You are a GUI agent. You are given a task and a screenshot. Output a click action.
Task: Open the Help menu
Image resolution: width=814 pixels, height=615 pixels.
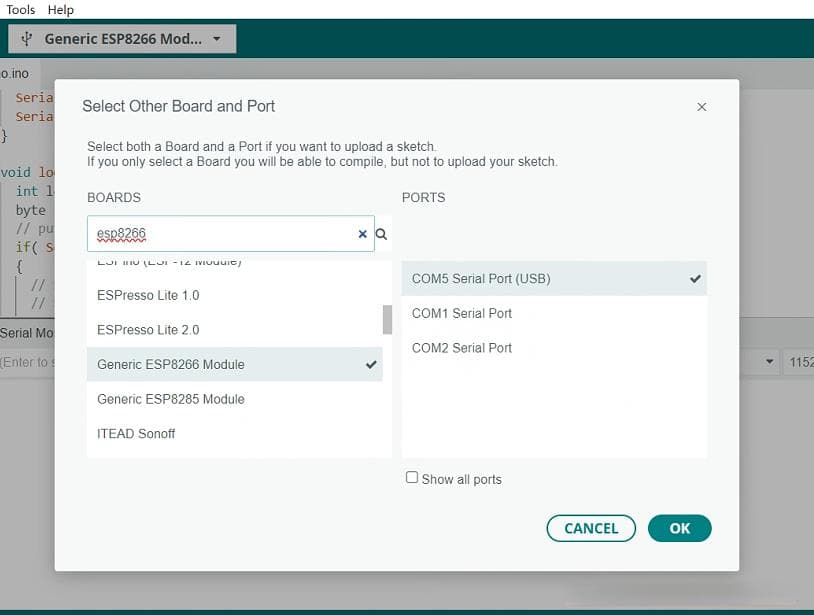coord(61,9)
